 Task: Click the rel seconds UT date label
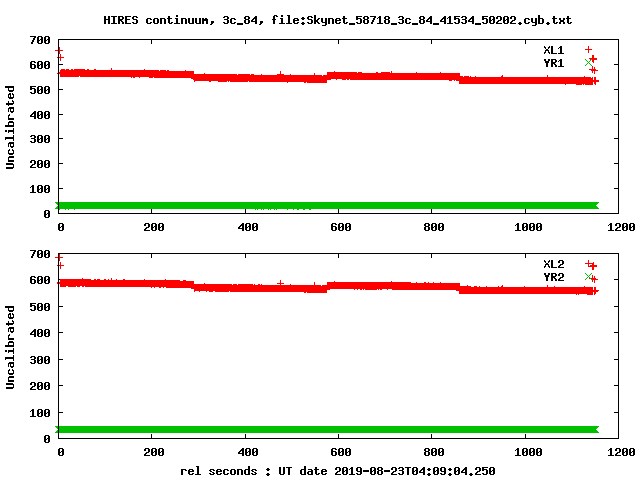pyautogui.click(x=338, y=471)
